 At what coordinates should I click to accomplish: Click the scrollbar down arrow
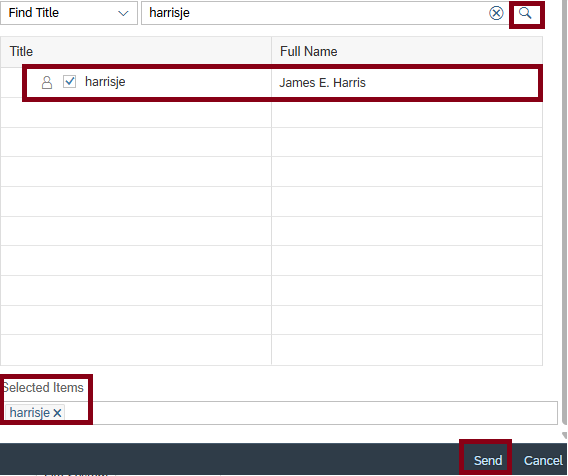pos(564,435)
